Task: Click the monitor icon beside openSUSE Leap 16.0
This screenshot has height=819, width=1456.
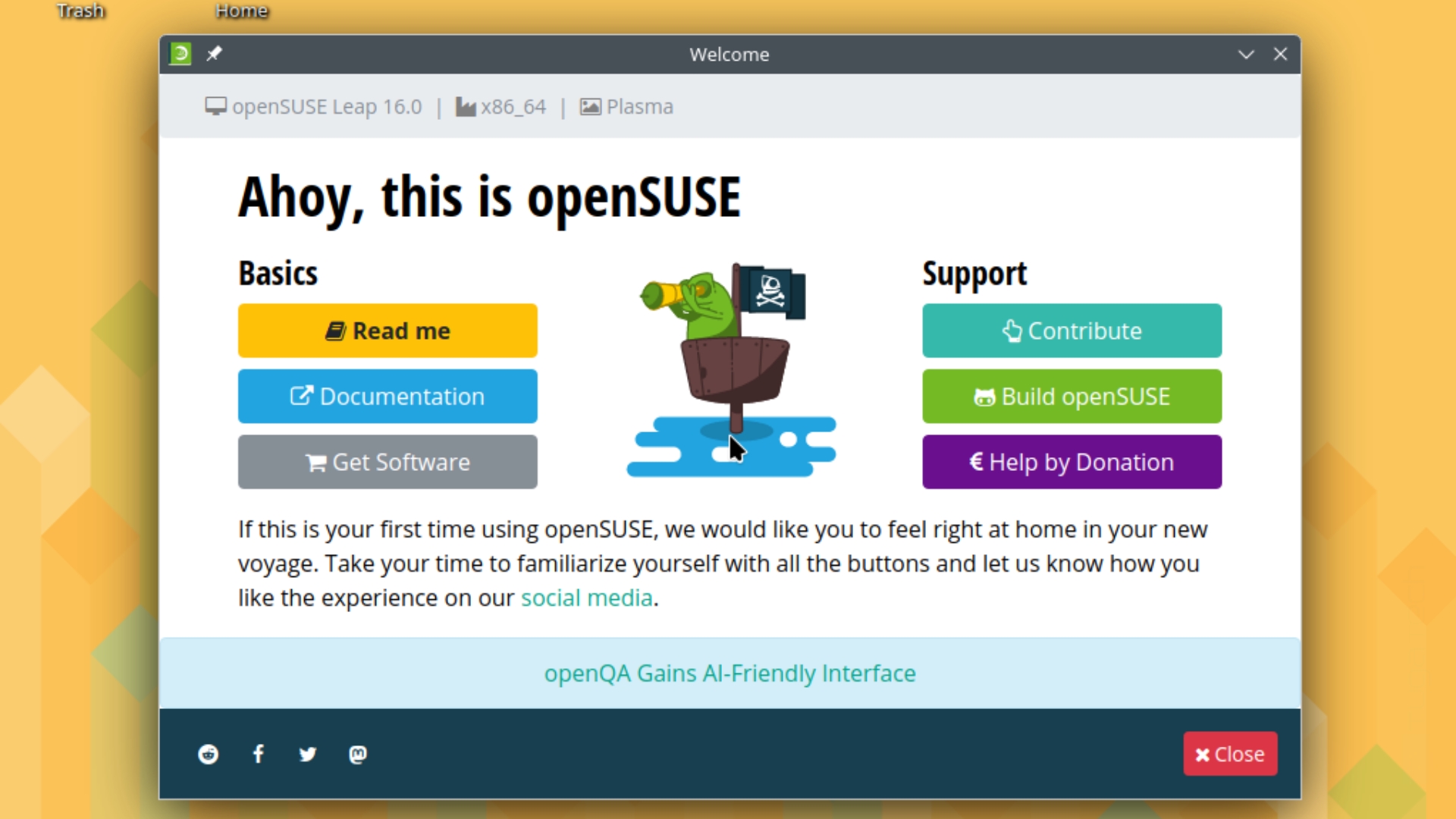Action: tap(215, 106)
